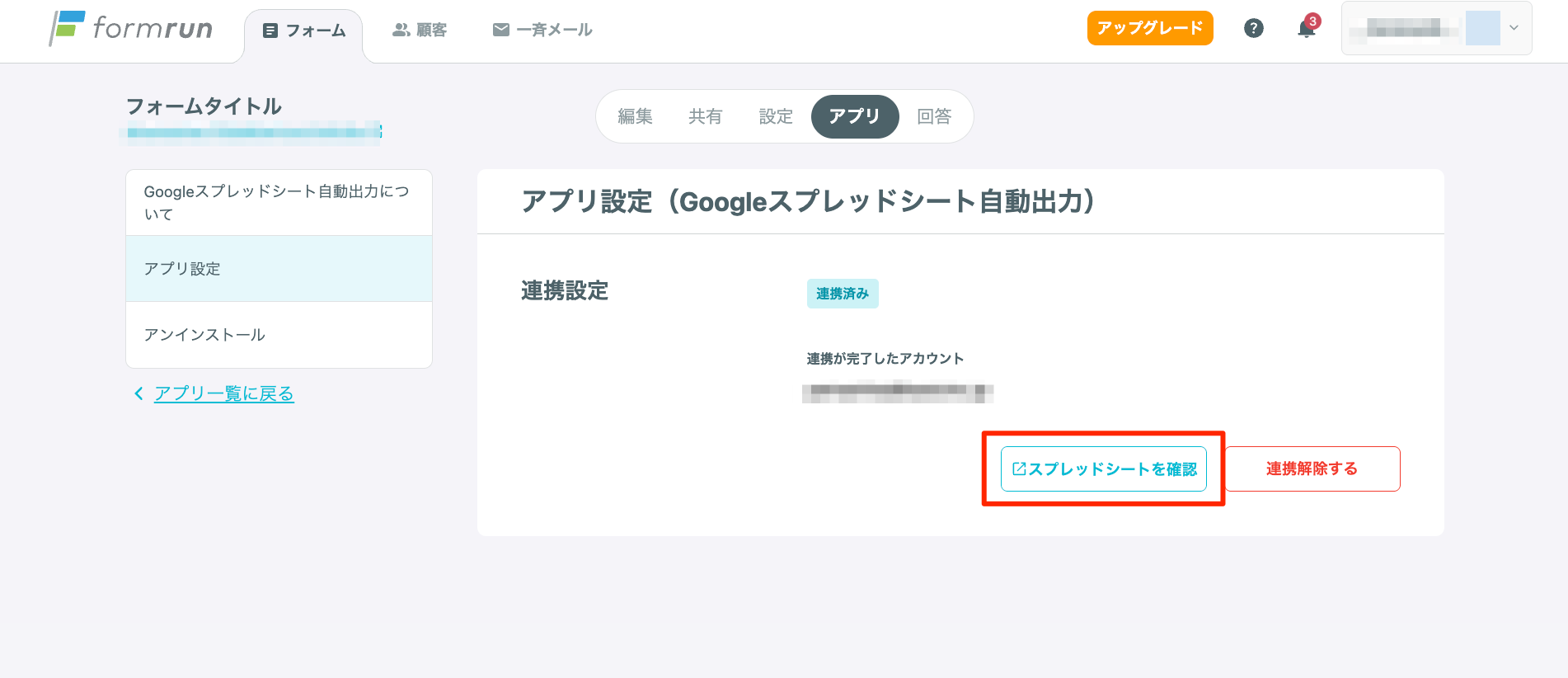Click the アプリ一覧に戻る link

pos(223,394)
